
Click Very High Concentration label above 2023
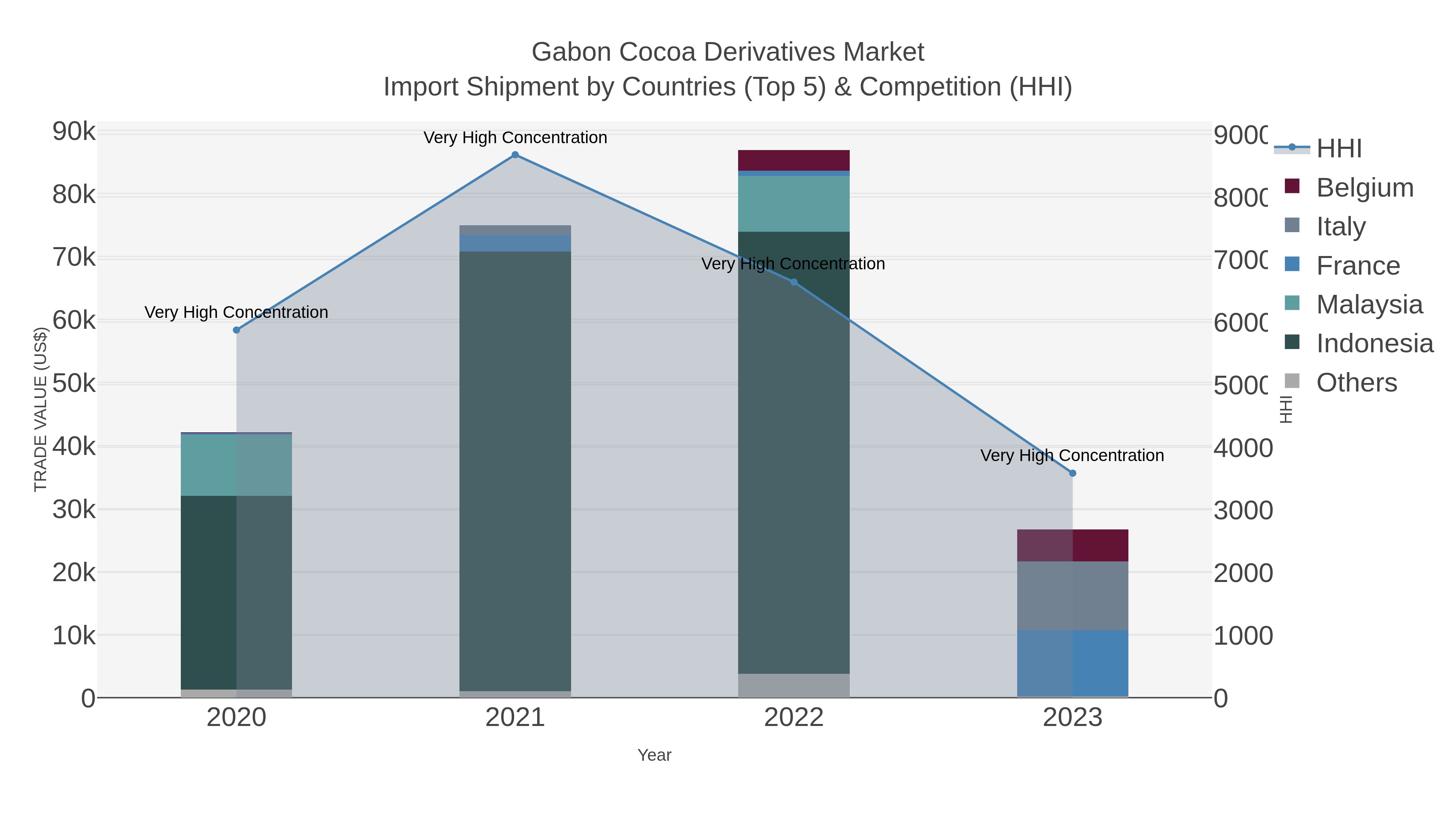pyautogui.click(x=1072, y=455)
